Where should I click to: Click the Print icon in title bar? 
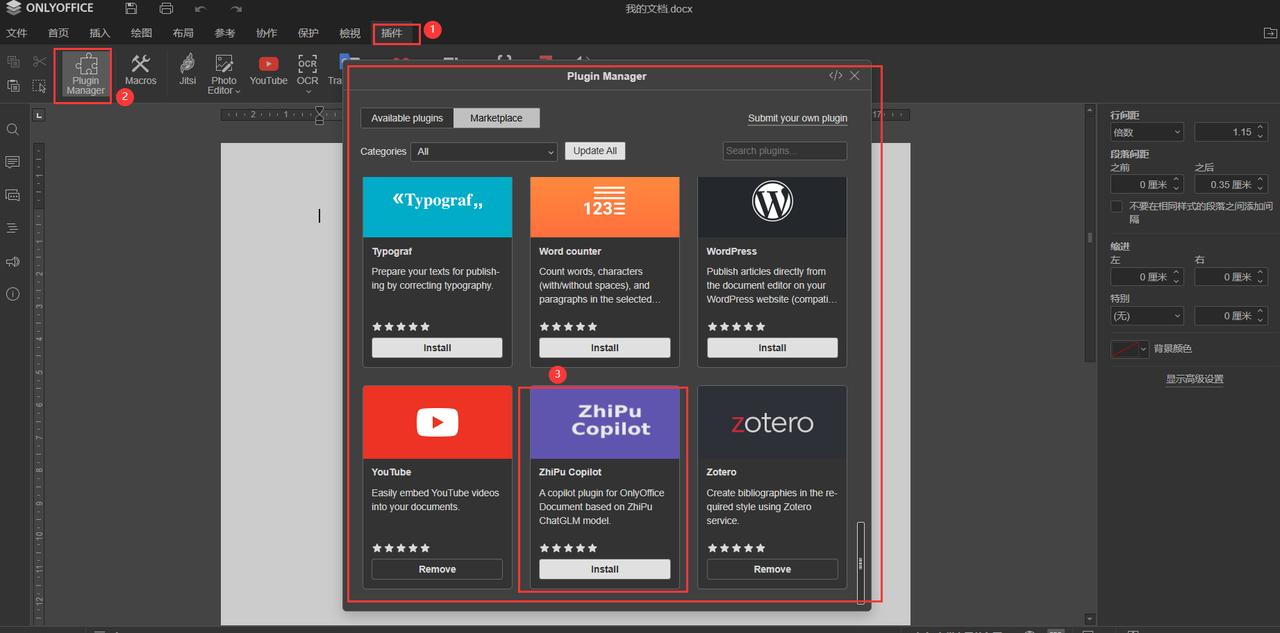click(x=166, y=9)
